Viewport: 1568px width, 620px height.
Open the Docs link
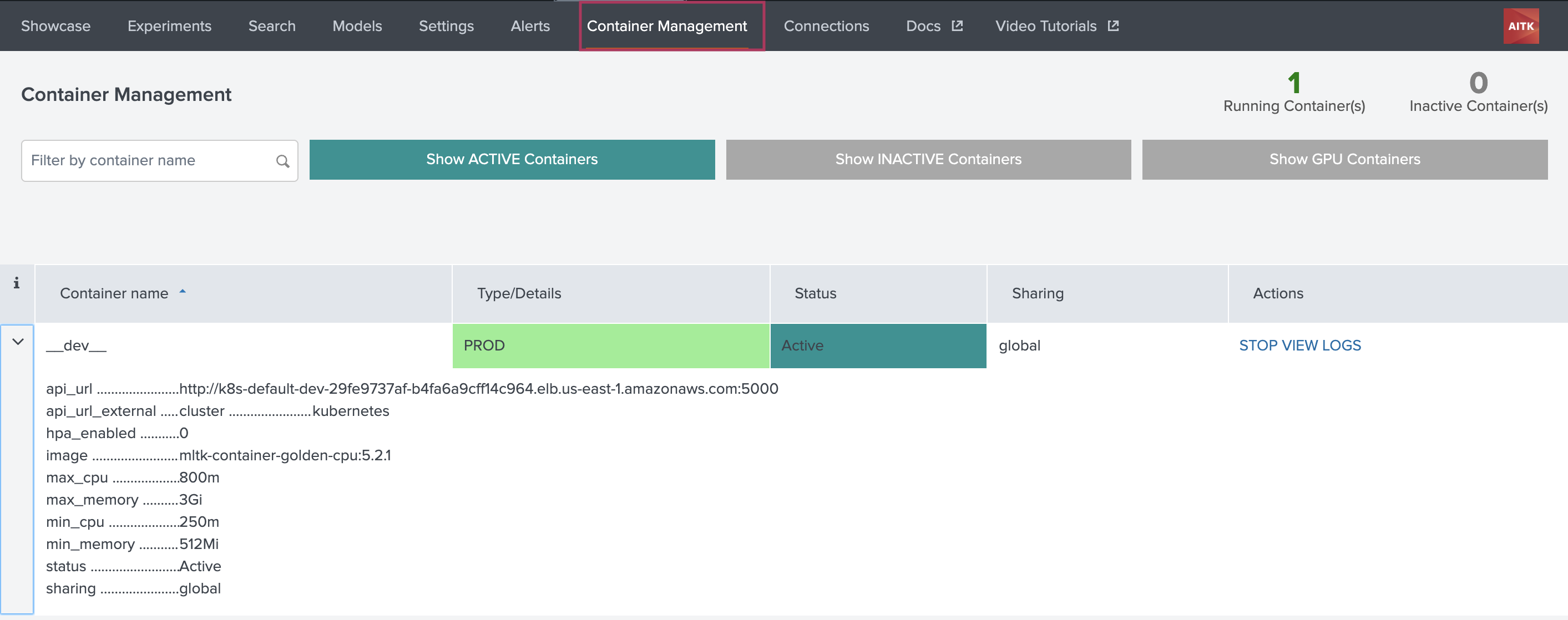(923, 26)
